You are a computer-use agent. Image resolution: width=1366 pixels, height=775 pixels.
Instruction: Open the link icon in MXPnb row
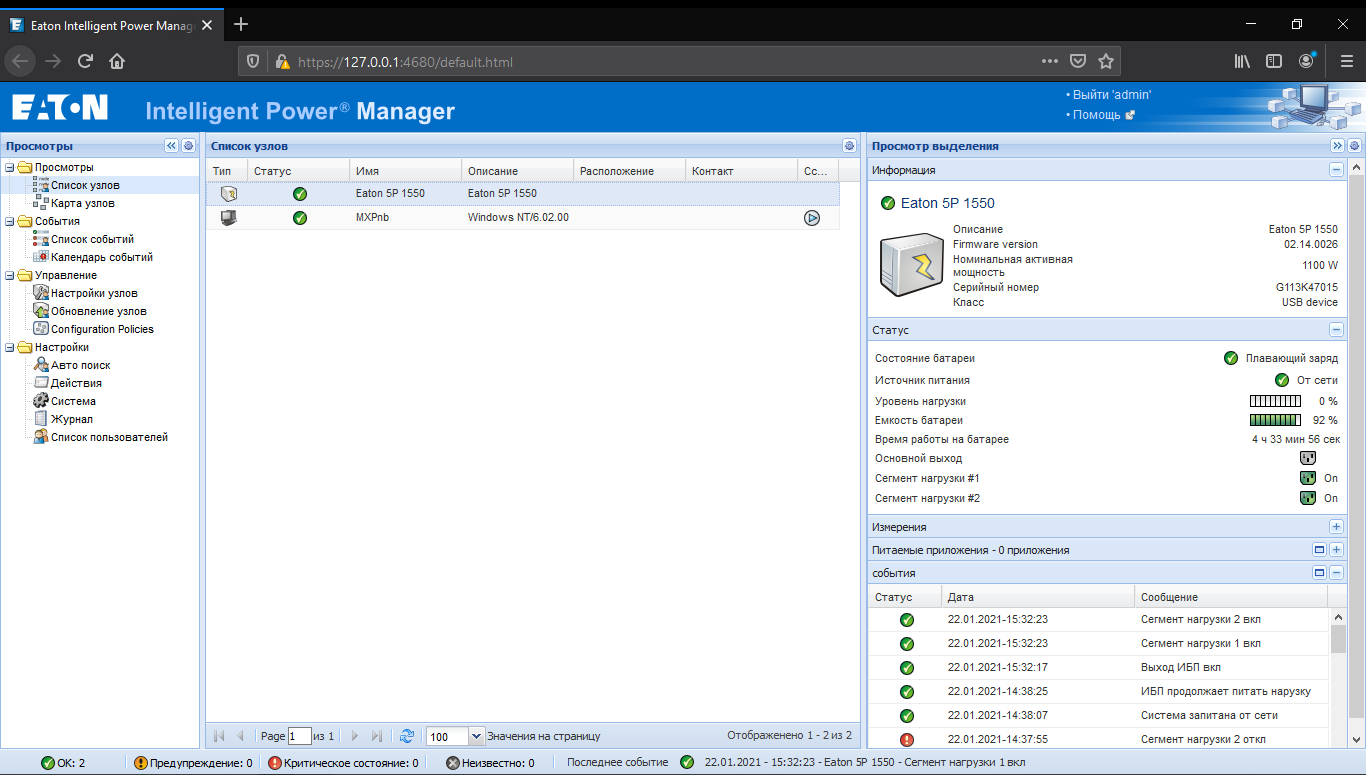(x=812, y=217)
